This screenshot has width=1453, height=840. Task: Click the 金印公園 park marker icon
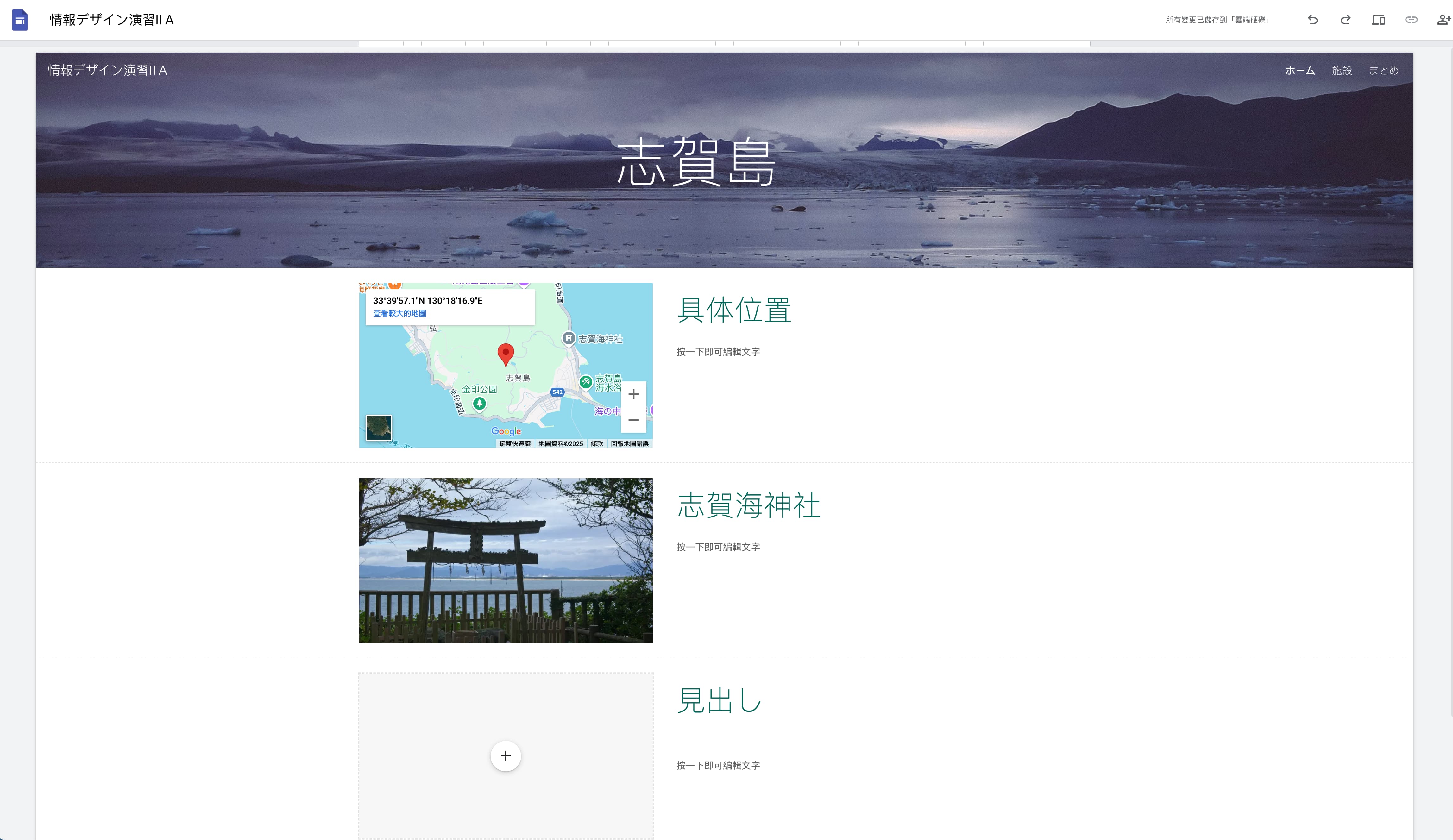pyautogui.click(x=479, y=404)
